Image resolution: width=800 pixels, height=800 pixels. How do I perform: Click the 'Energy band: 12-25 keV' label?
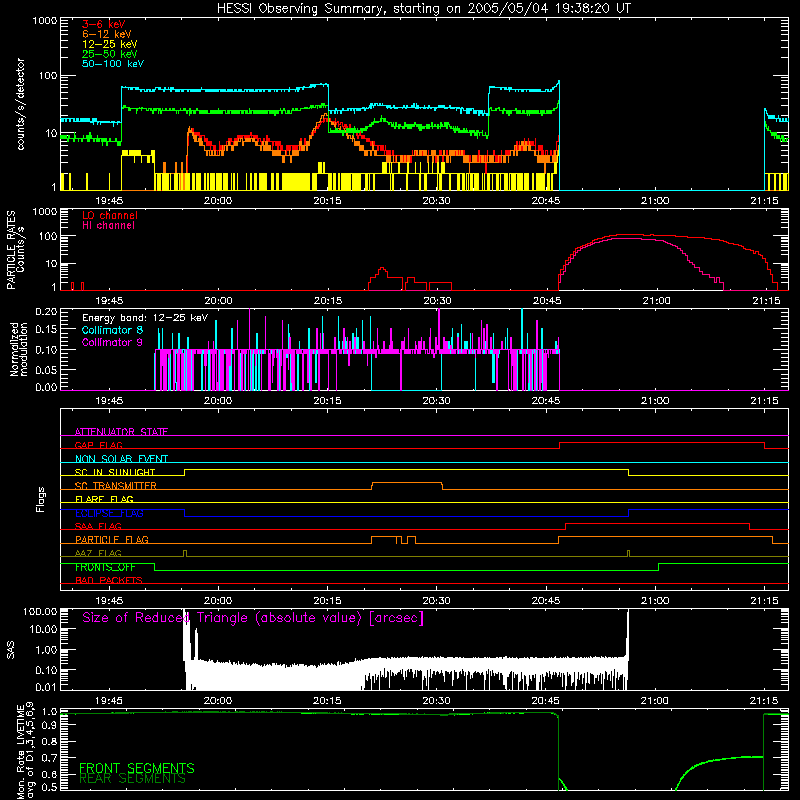145,318
